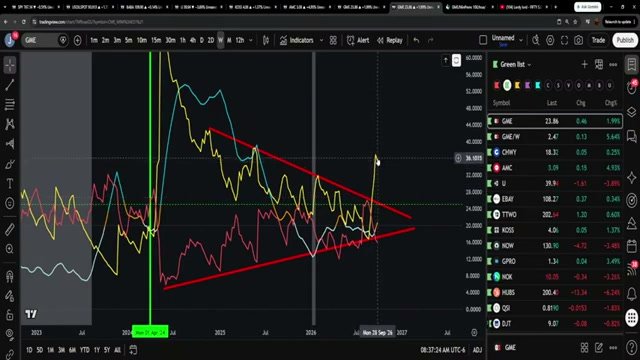Image resolution: width=640 pixels, height=360 pixels.
Task: Select the yellow flagged list swatch
Action: tap(518, 85)
